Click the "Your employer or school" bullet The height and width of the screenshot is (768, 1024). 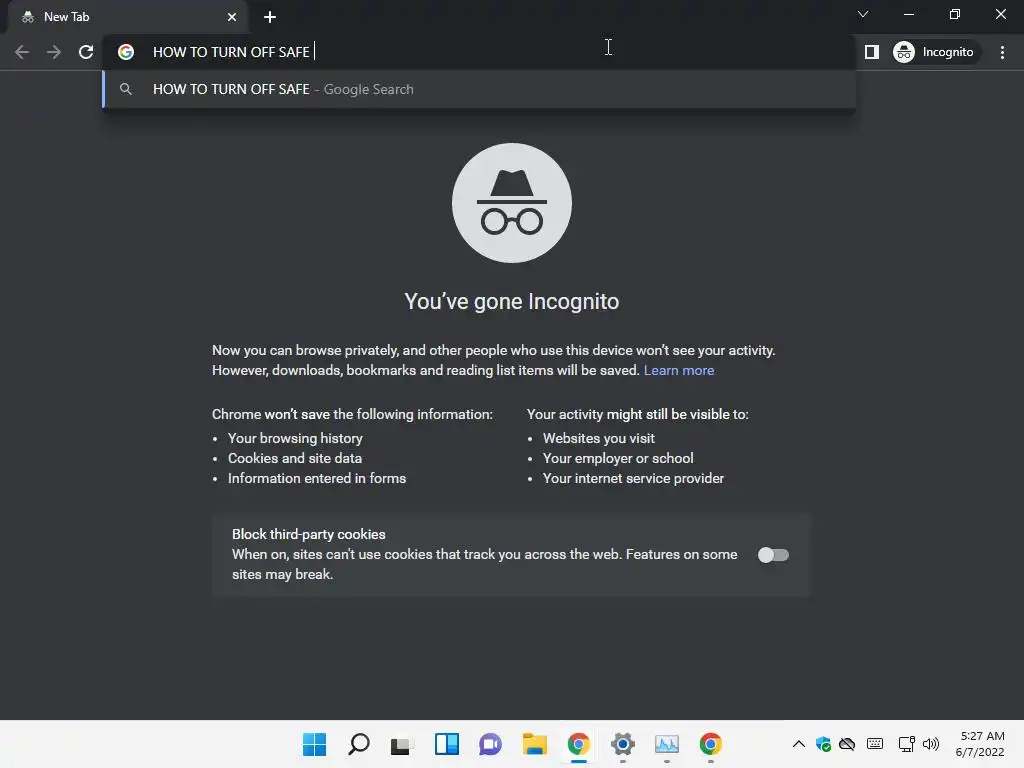click(618, 458)
